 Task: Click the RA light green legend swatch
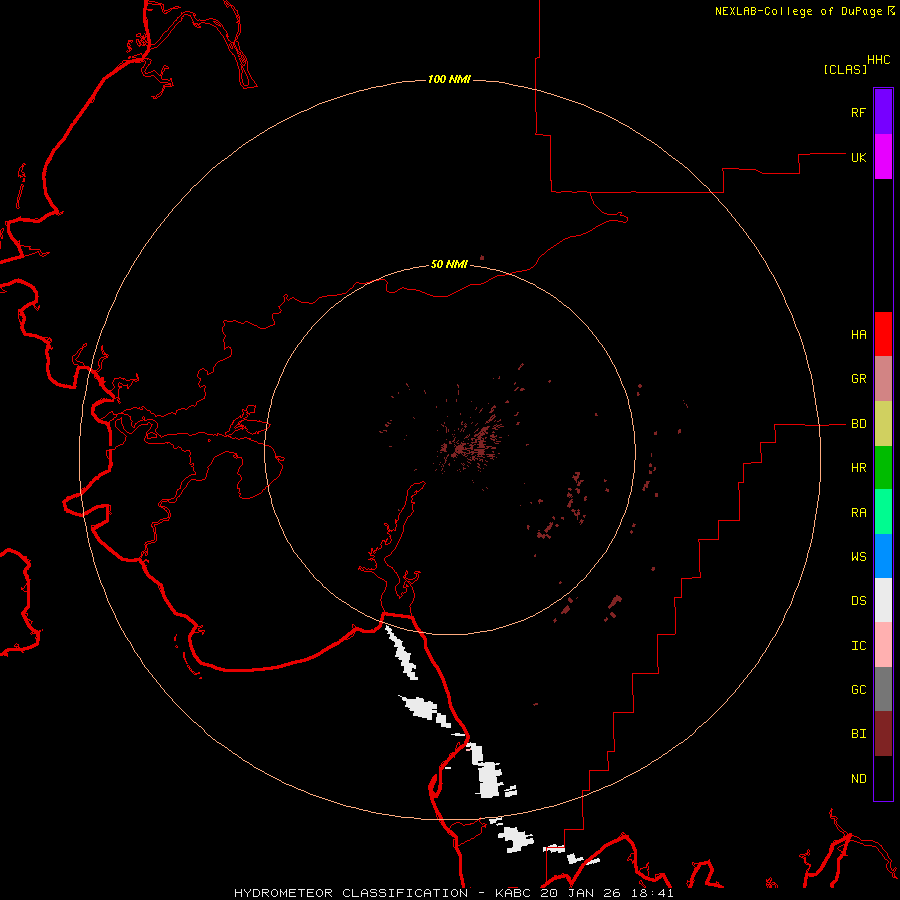883,512
